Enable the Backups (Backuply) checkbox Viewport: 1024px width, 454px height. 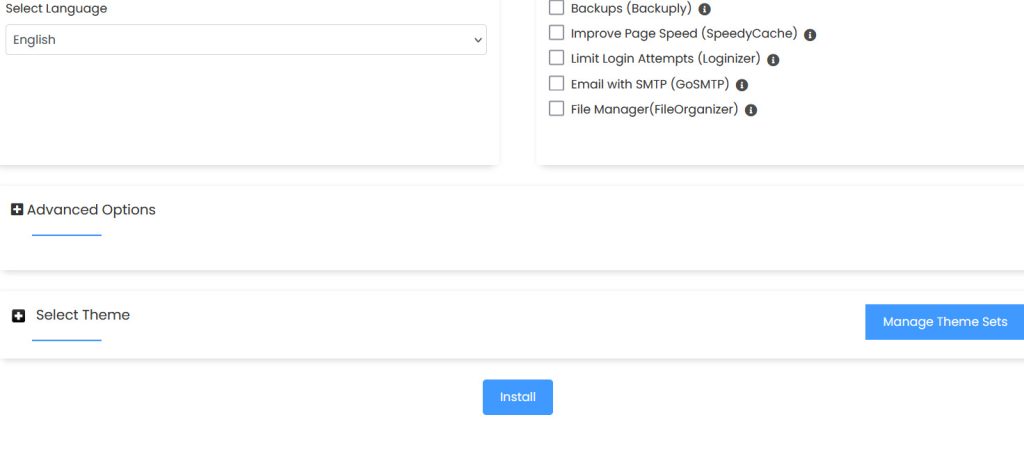click(556, 8)
